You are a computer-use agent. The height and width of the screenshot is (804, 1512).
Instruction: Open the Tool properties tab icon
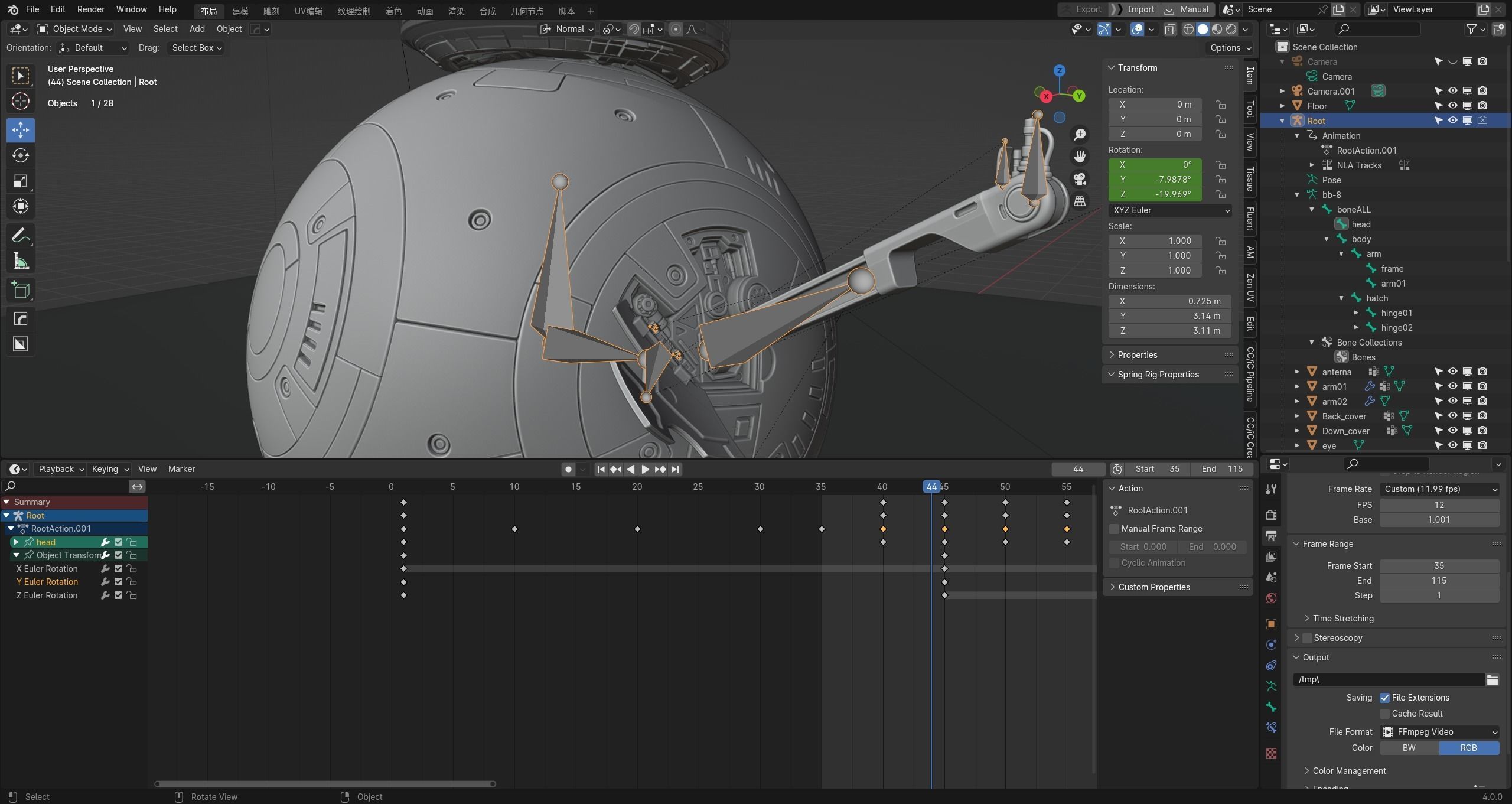(1271, 489)
